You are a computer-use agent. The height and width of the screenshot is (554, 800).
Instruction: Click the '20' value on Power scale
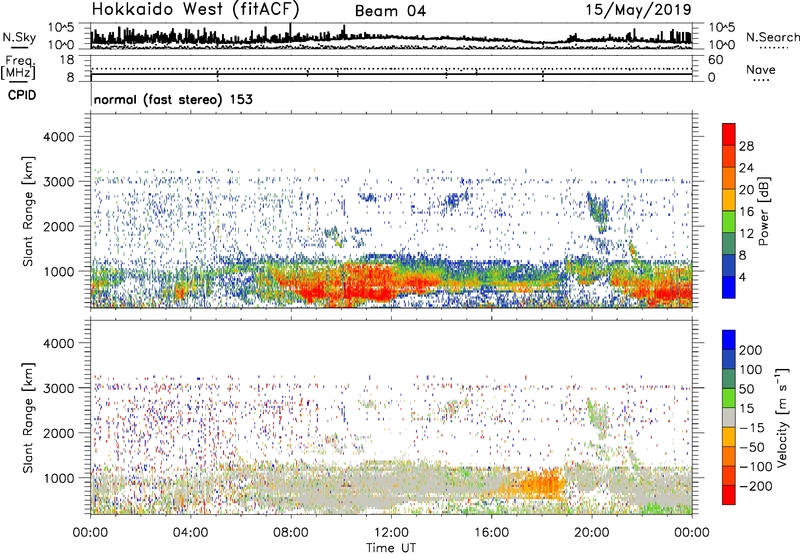746,190
